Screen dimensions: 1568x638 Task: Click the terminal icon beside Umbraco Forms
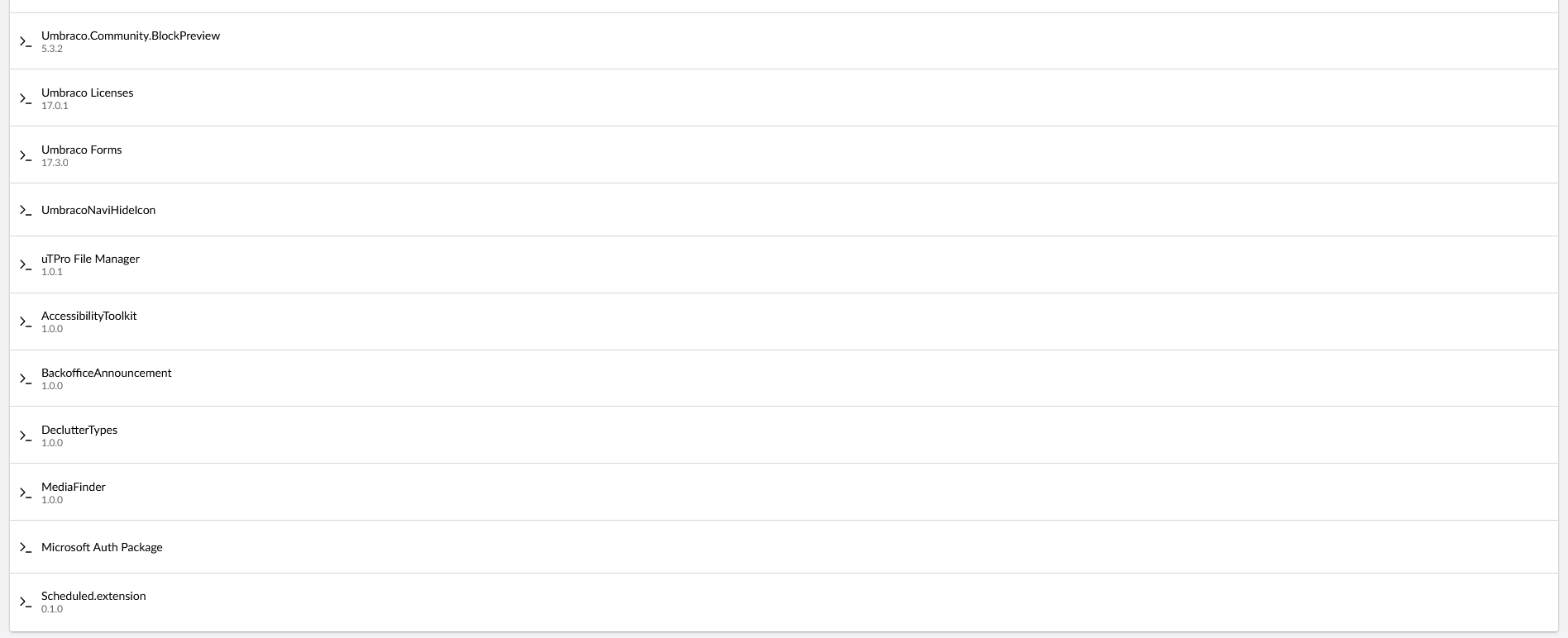[26, 155]
